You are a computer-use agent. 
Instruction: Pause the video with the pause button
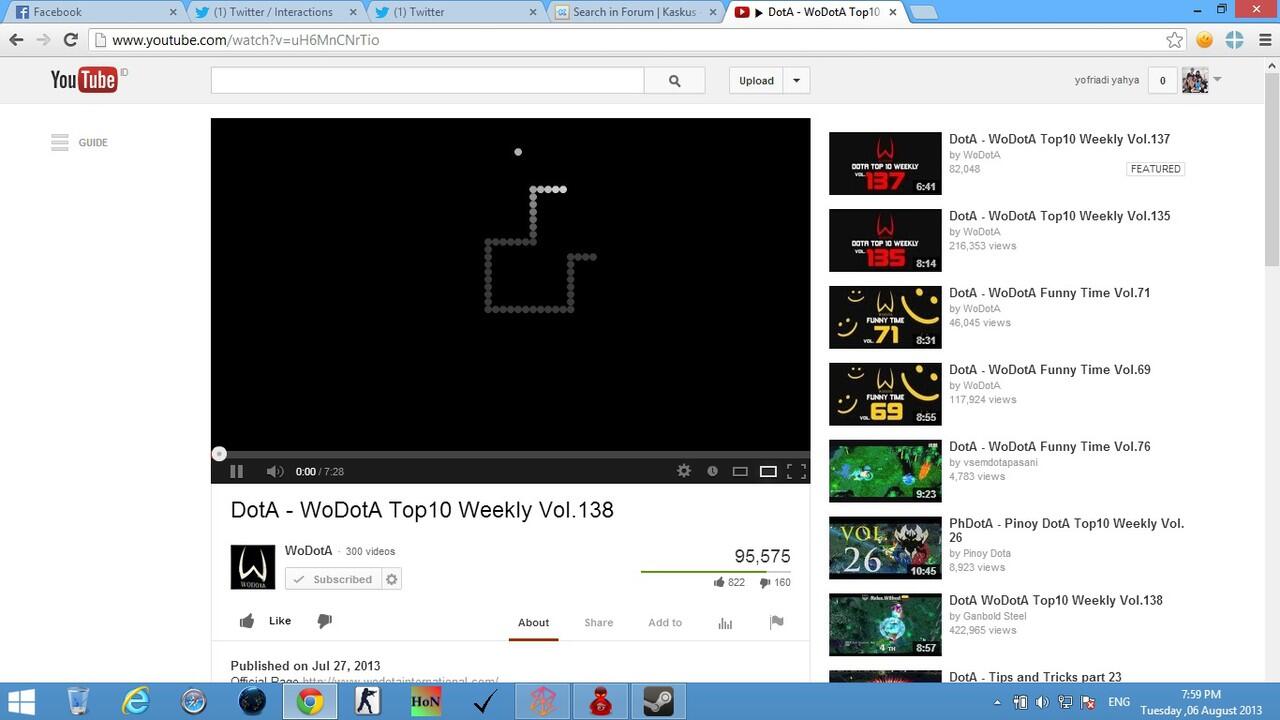tap(237, 471)
